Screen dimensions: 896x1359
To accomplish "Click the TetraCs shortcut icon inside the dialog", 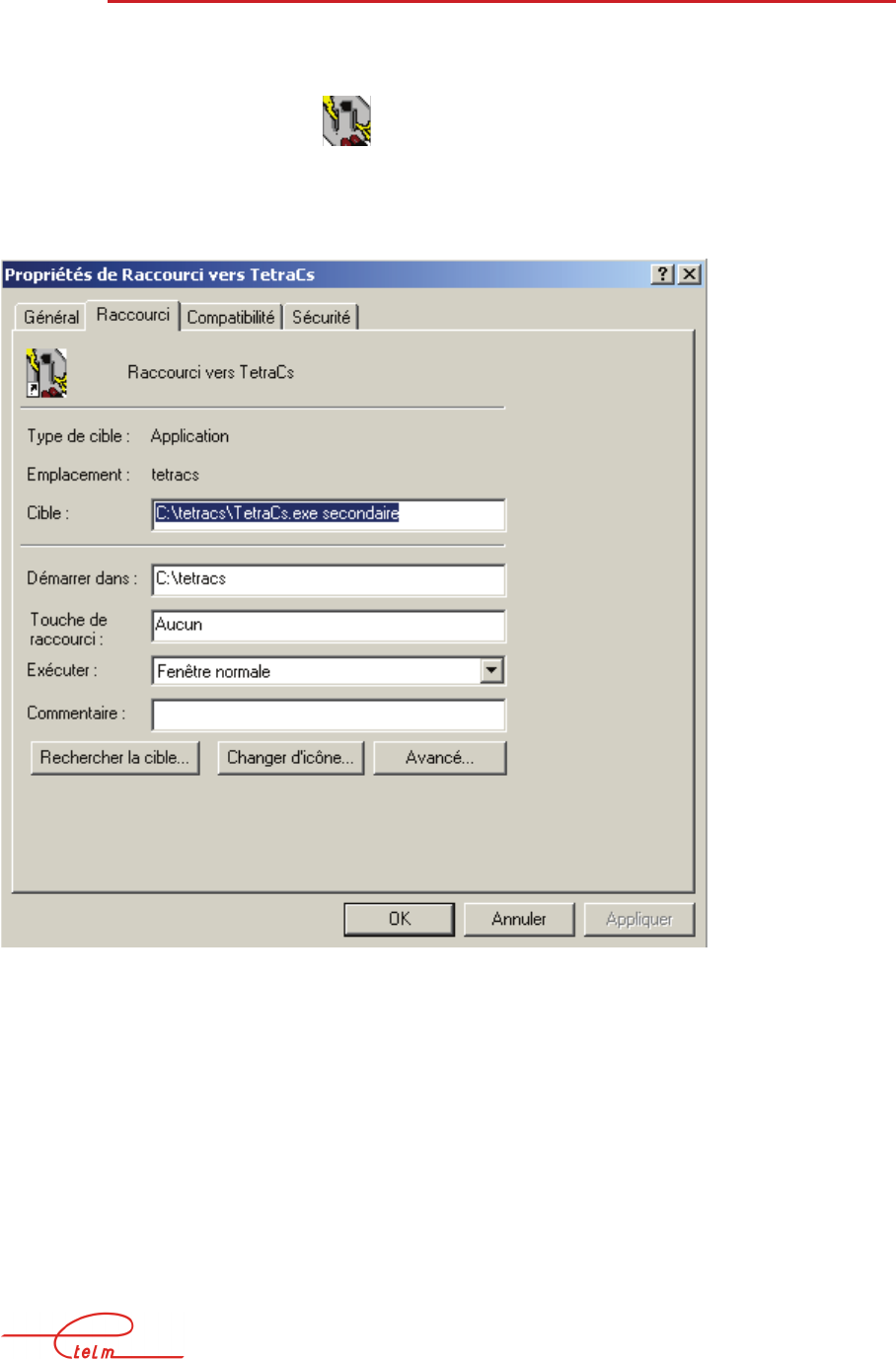I will [46, 373].
